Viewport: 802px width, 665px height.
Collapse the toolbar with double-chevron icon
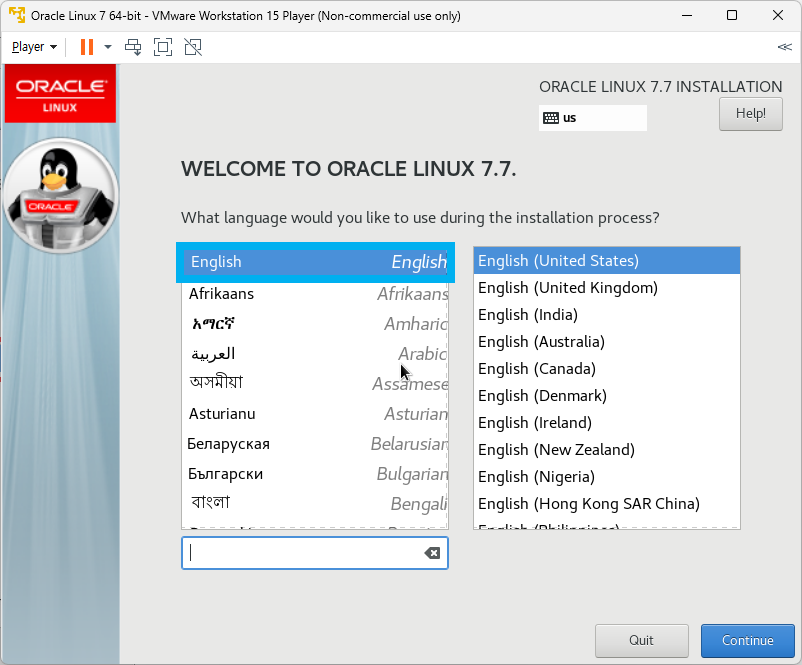pos(784,47)
